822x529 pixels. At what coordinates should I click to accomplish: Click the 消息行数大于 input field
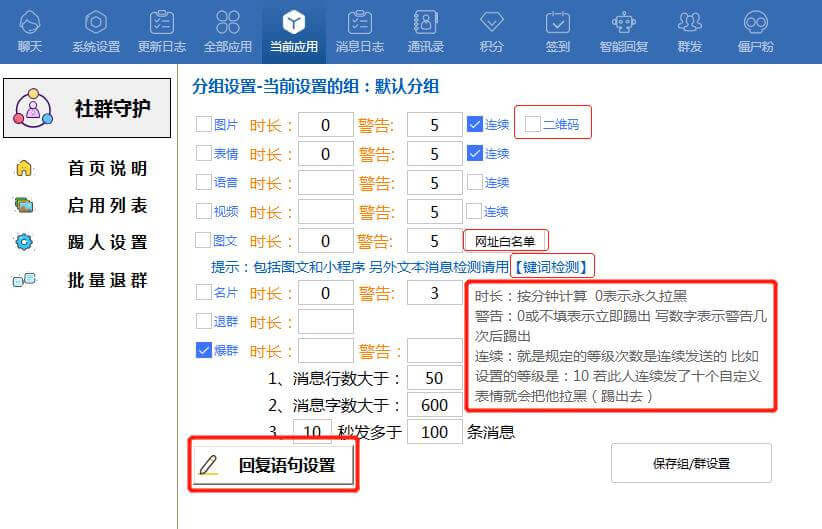[x=434, y=378]
